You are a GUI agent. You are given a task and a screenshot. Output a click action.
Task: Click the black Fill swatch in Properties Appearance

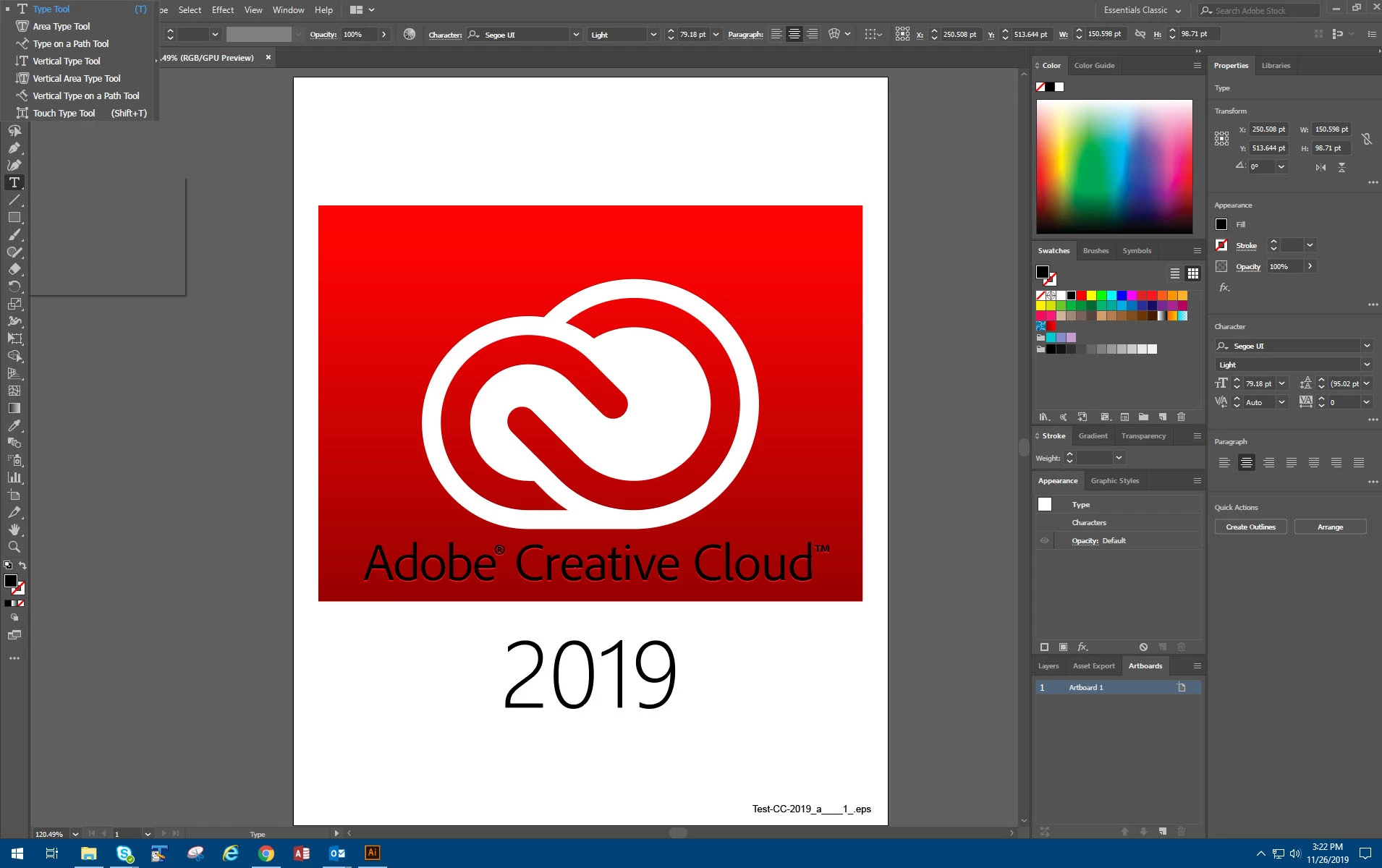[1221, 225]
